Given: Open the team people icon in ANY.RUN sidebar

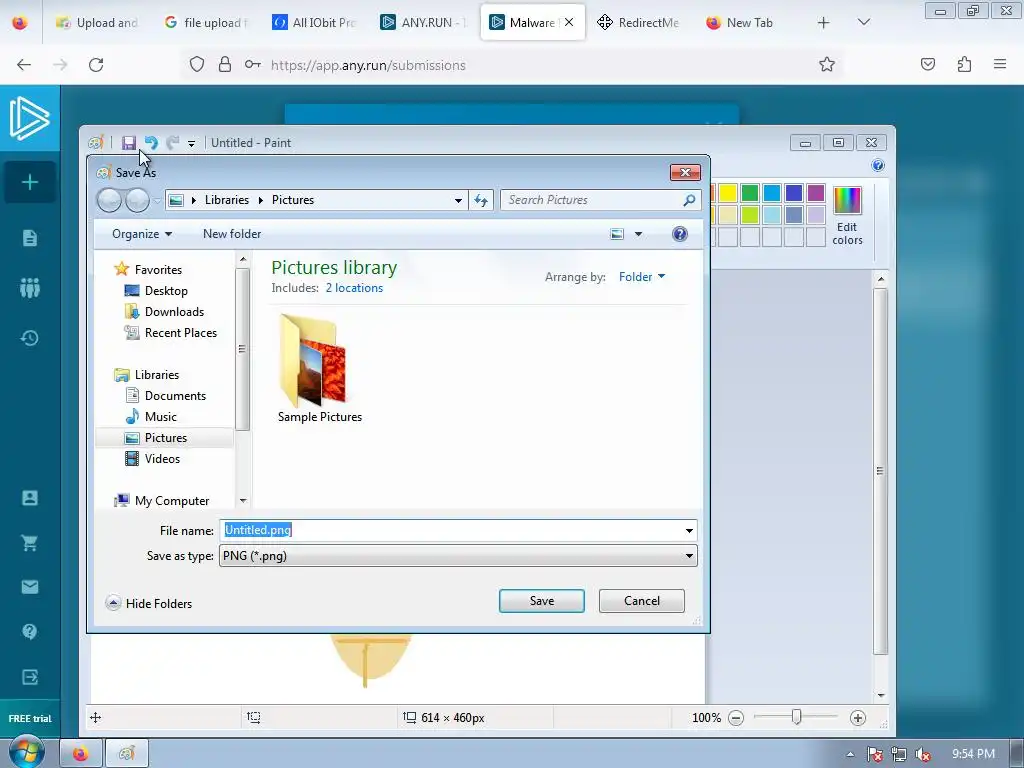Looking at the screenshot, I should click(x=29, y=287).
